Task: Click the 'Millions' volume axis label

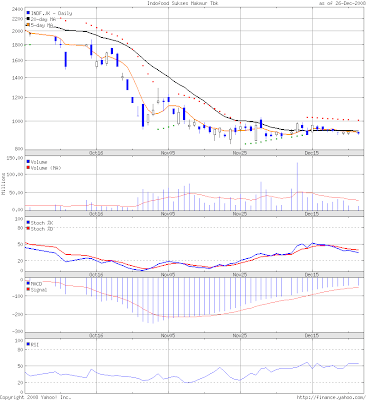Action: pyautogui.click(x=3, y=184)
